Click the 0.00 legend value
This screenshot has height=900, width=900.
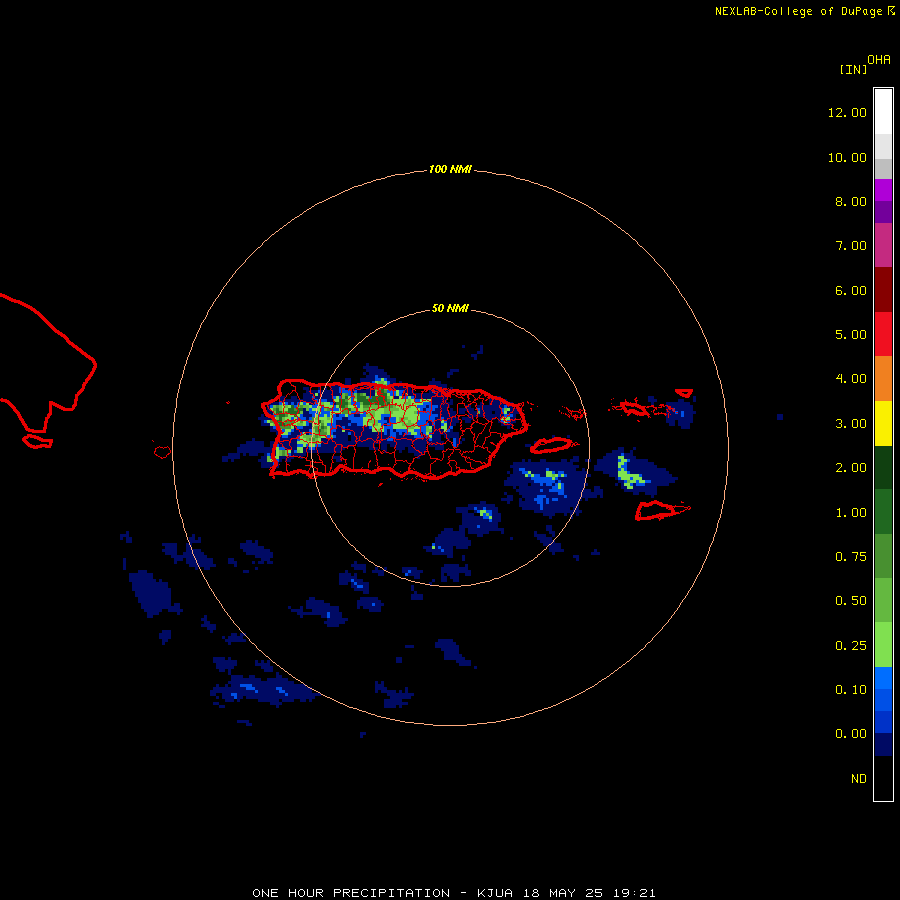click(x=851, y=734)
